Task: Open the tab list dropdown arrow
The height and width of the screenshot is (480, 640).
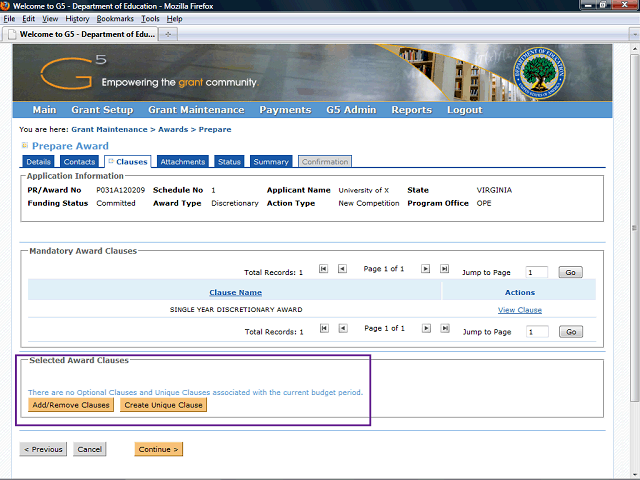Action: [x=634, y=34]
